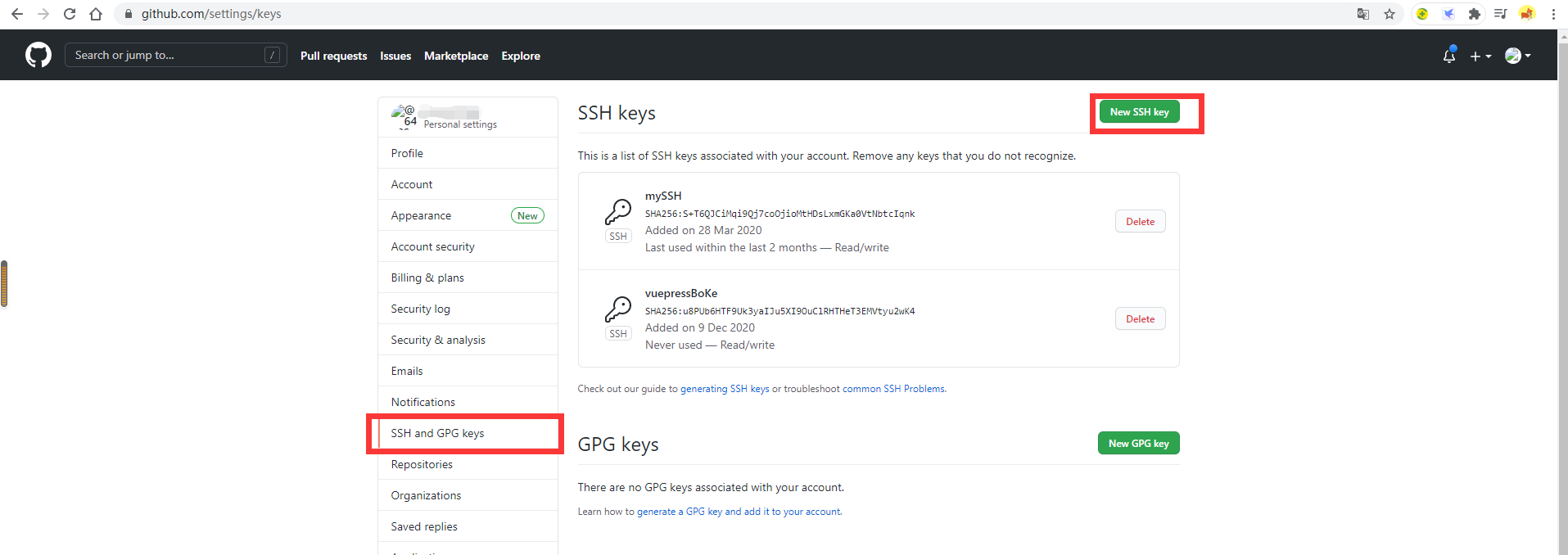Click the Chrome profile avatar icon
The image size is (1568, 555).
[1527, 14]
